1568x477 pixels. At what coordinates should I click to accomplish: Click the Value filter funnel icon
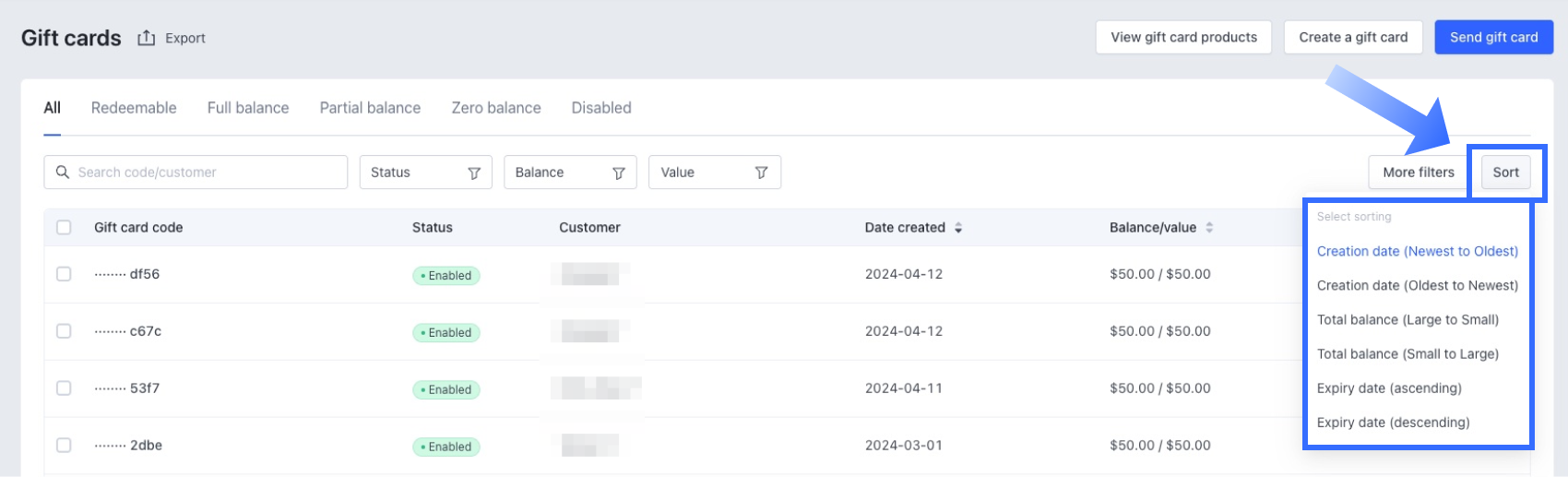click(x=762, y=173)
